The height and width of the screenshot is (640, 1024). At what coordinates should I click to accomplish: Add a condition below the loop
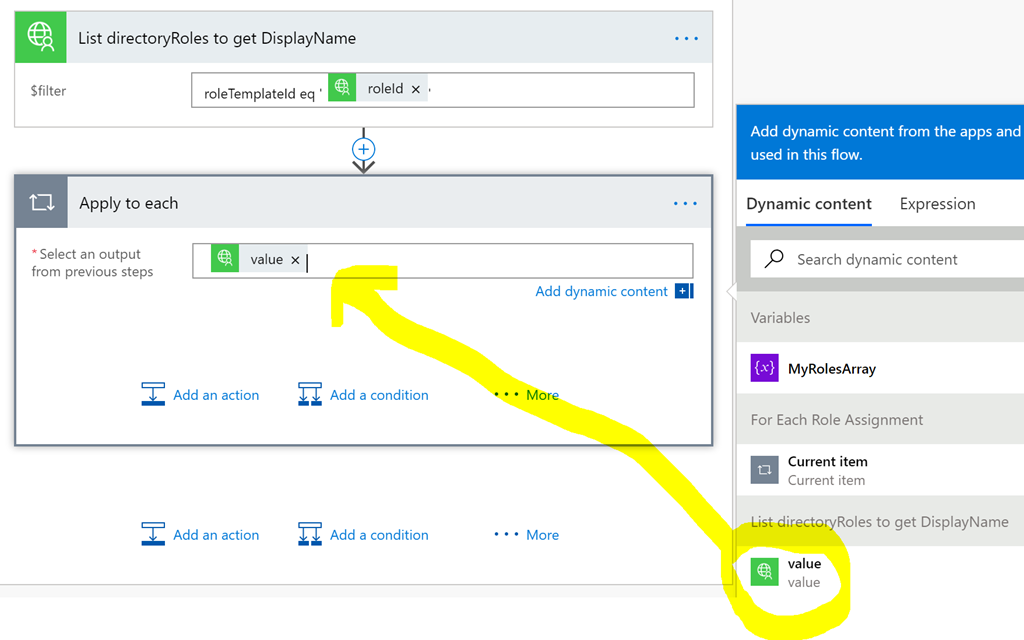pyautogui.click(x=363, y=534)
